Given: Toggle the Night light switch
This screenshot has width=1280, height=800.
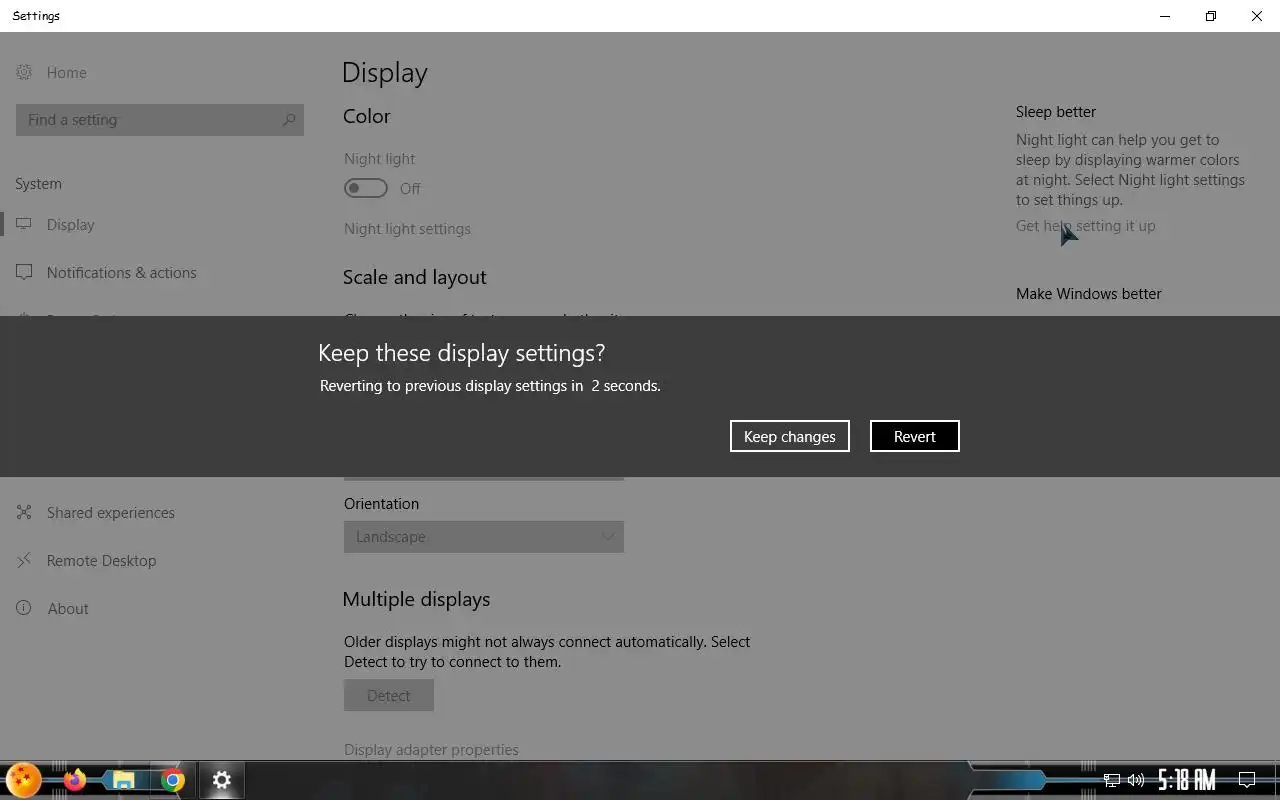Looking at the screenshot, I should tap(366, 188).
